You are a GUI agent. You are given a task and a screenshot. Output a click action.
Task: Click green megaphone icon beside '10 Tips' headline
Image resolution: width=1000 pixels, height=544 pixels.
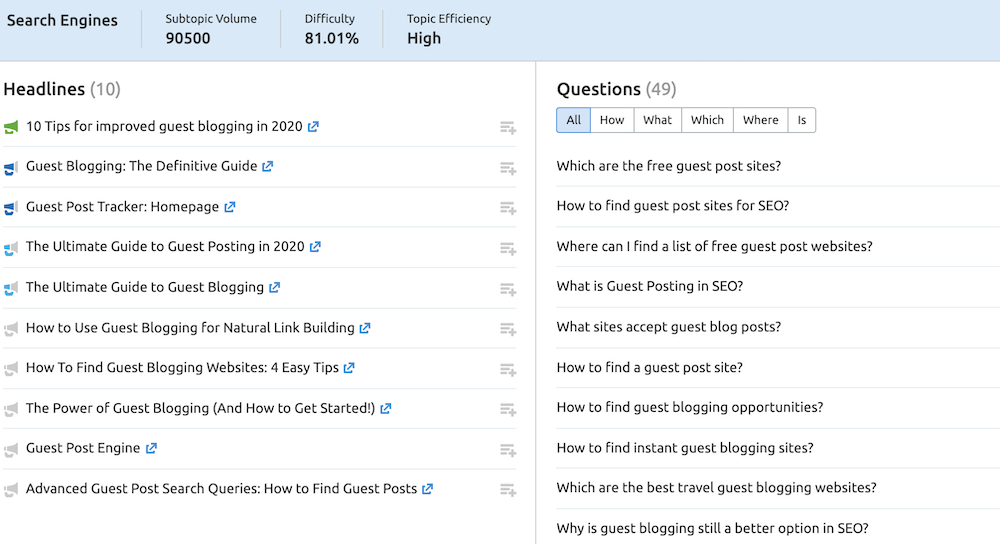click(11, 127)
